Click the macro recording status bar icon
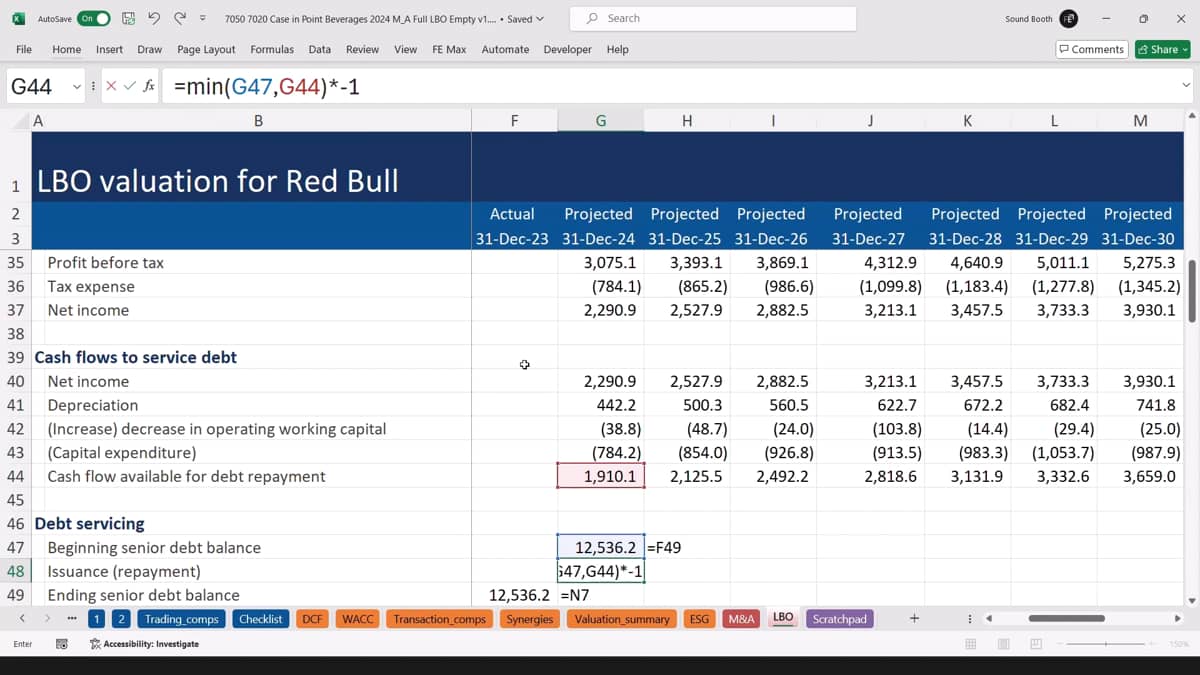Viewport: 1200px width, 675px height. point(62,644)
